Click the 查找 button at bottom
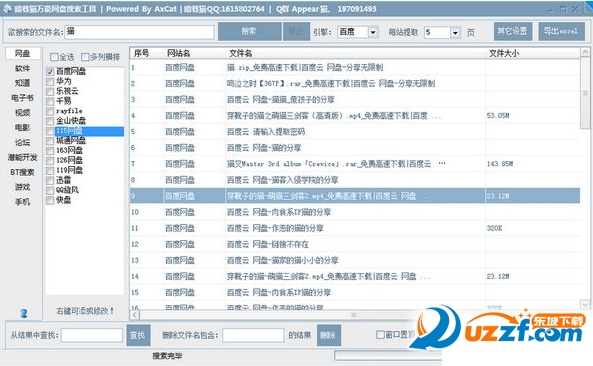593x366 pixels. coord(138,335)
